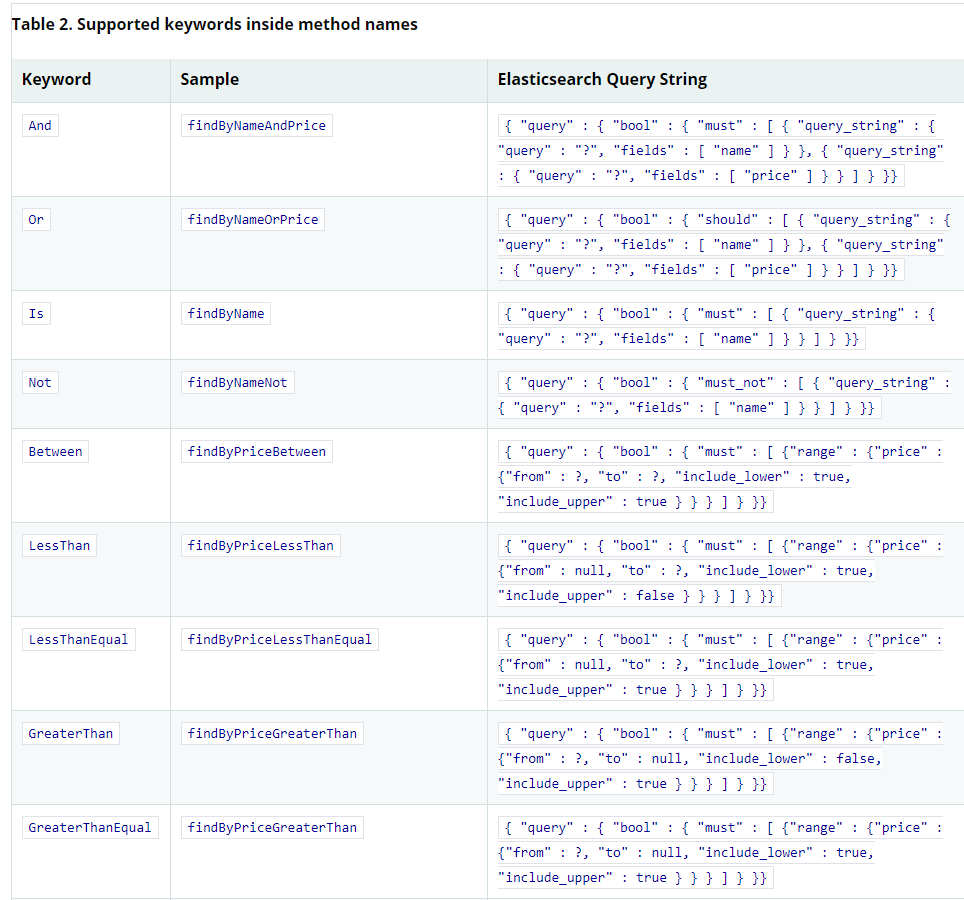Select the "Or" keyword code cell
The height and width of the screenshot is (900, 964).
36,219
